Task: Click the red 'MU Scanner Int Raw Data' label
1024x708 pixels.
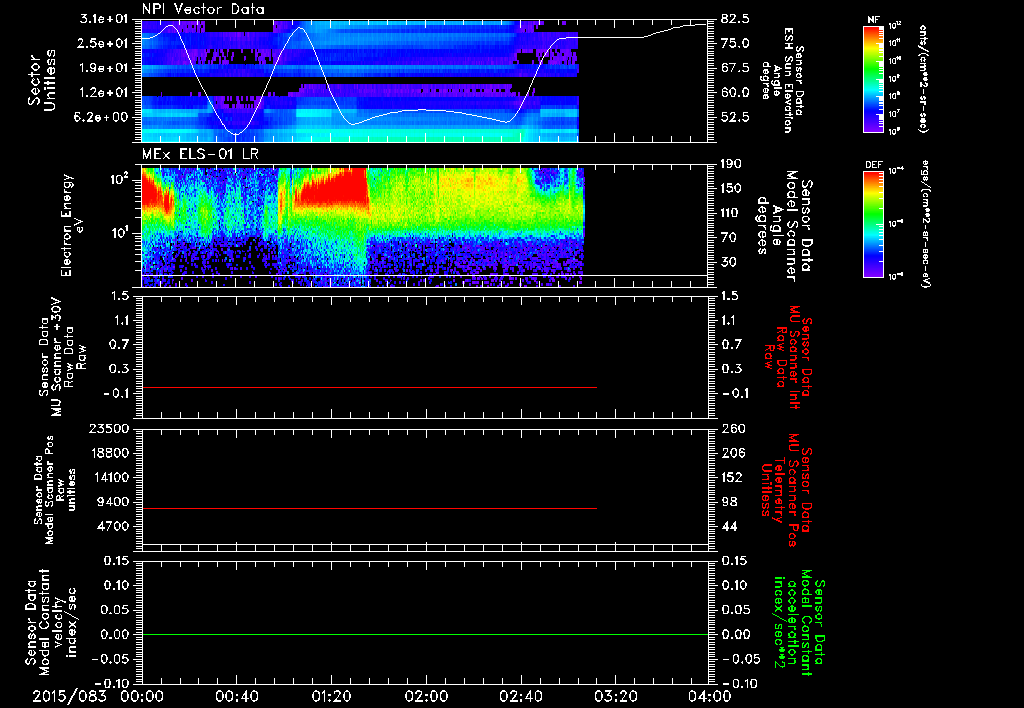Action: (x=787, y=357)
